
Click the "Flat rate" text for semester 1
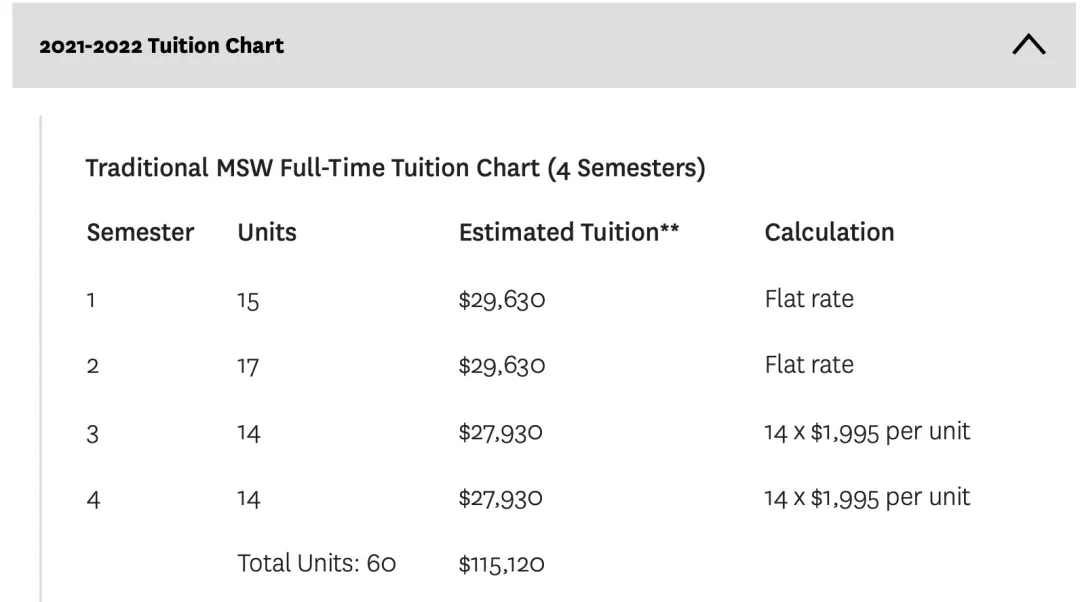(809, 299)
